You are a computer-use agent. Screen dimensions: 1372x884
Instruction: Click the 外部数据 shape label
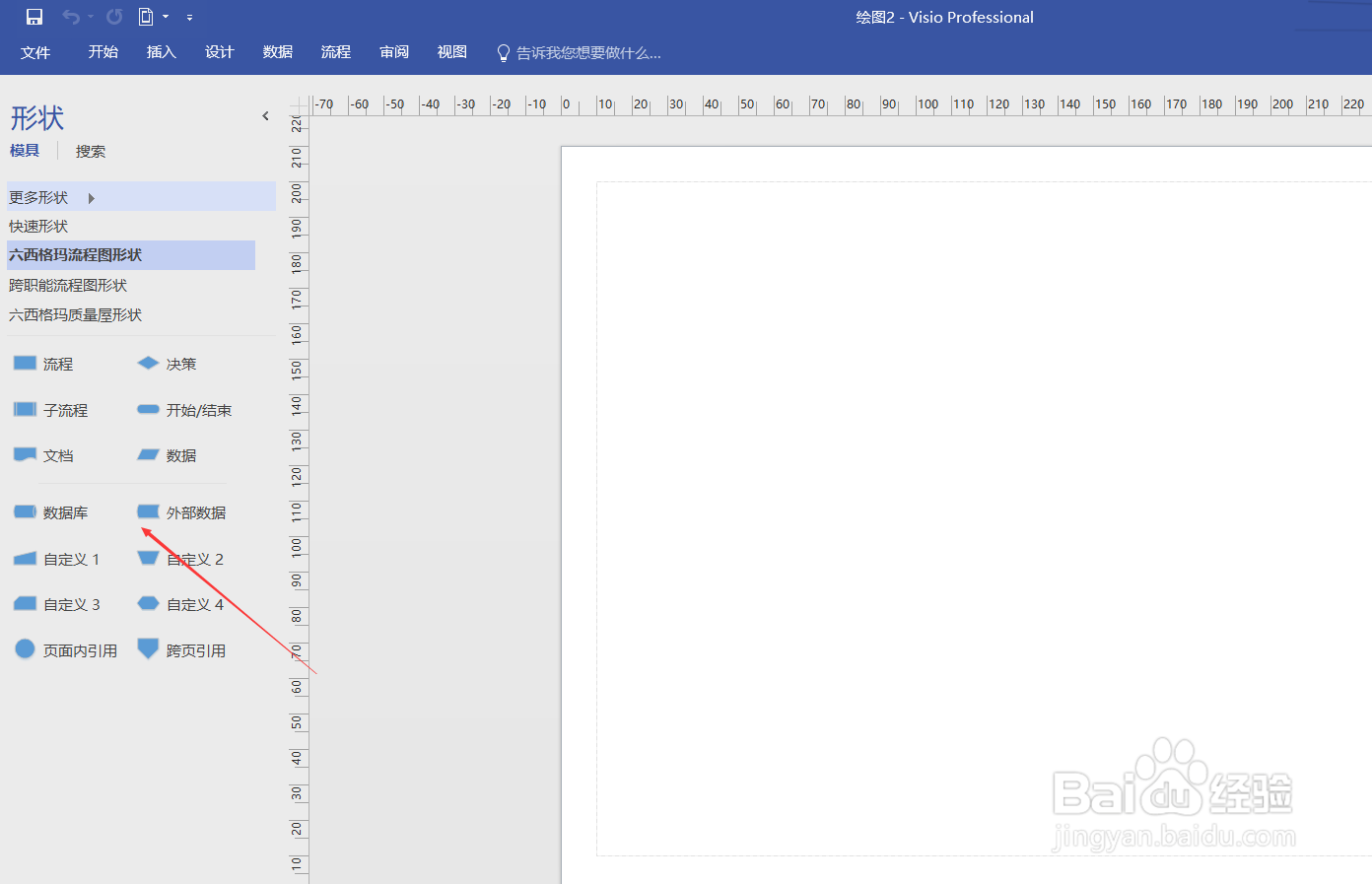[196, 513]
